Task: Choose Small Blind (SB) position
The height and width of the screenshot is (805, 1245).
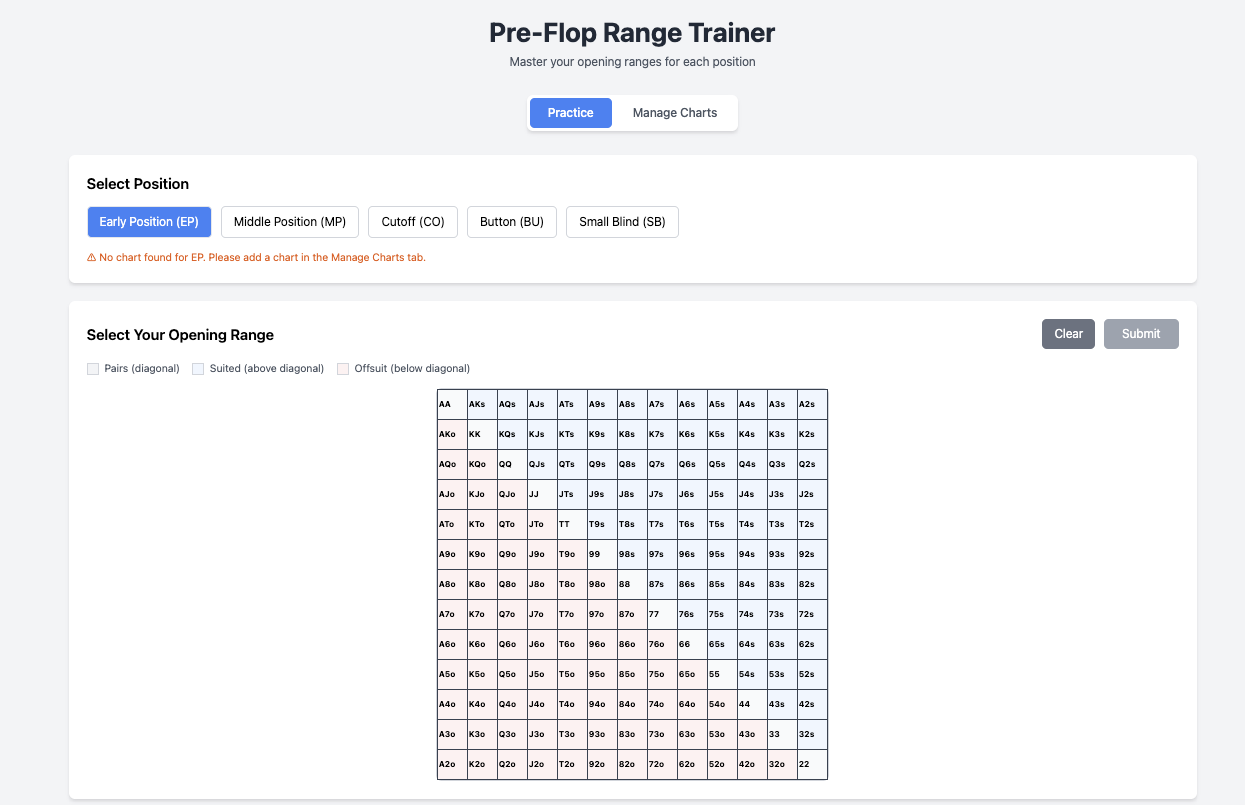Action: point(622,222)
